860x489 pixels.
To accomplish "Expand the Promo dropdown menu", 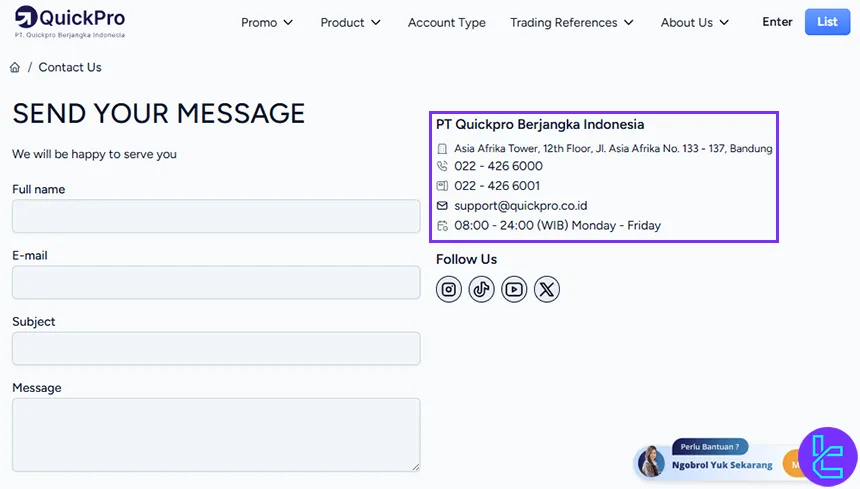I will 267,22.
